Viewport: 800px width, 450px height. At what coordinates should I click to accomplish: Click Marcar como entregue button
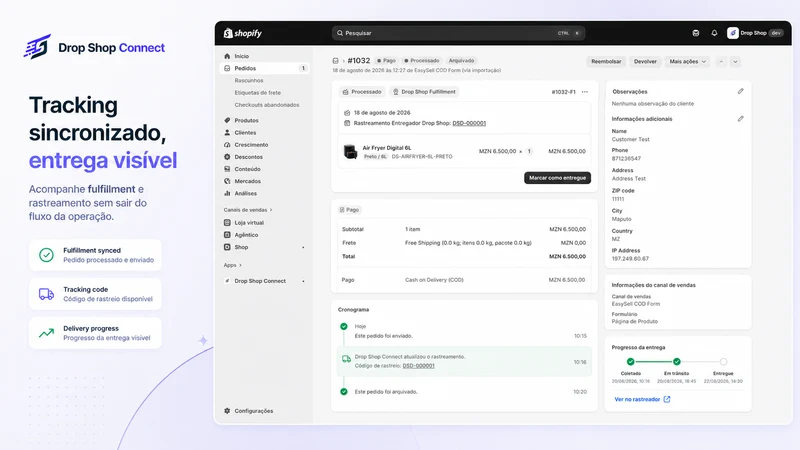coord(557,178)
